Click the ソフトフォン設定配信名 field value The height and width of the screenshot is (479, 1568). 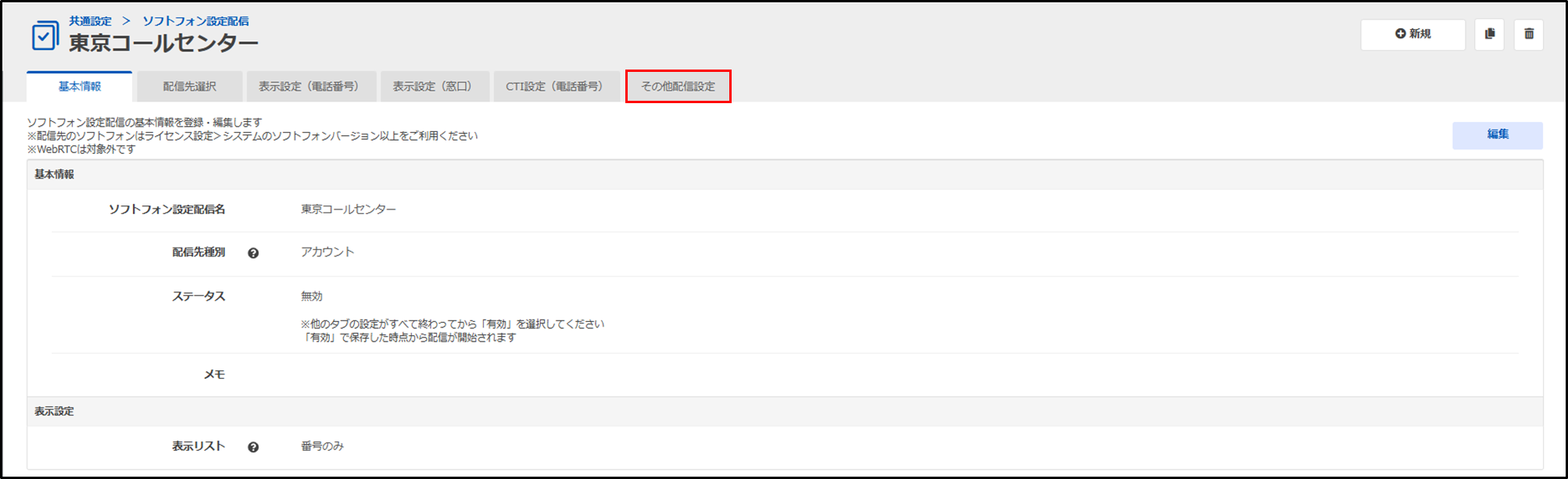pos(349,209)
